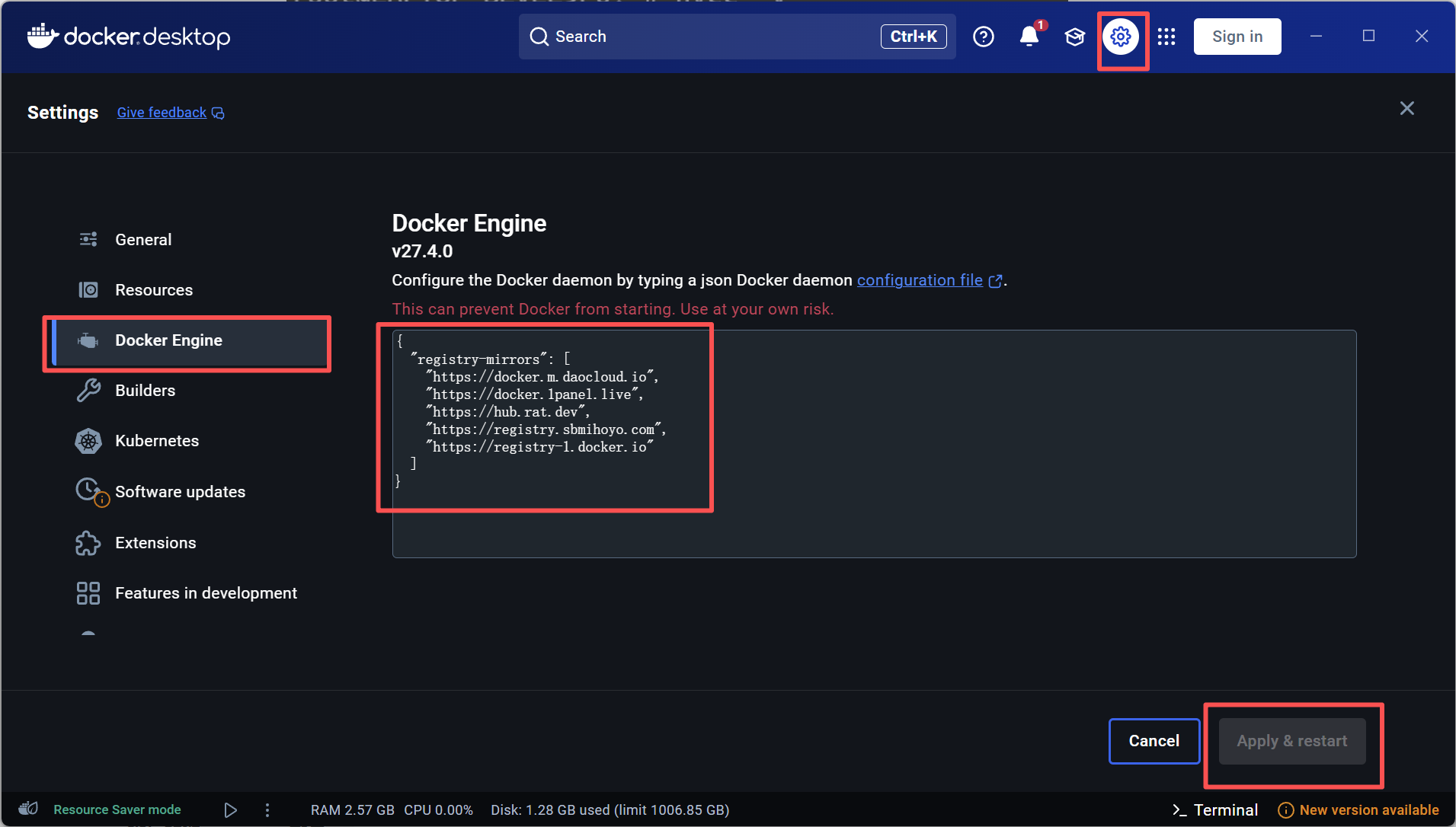Switch to Builders settings
Screen dimensions: 1456x827
(145, 391)
